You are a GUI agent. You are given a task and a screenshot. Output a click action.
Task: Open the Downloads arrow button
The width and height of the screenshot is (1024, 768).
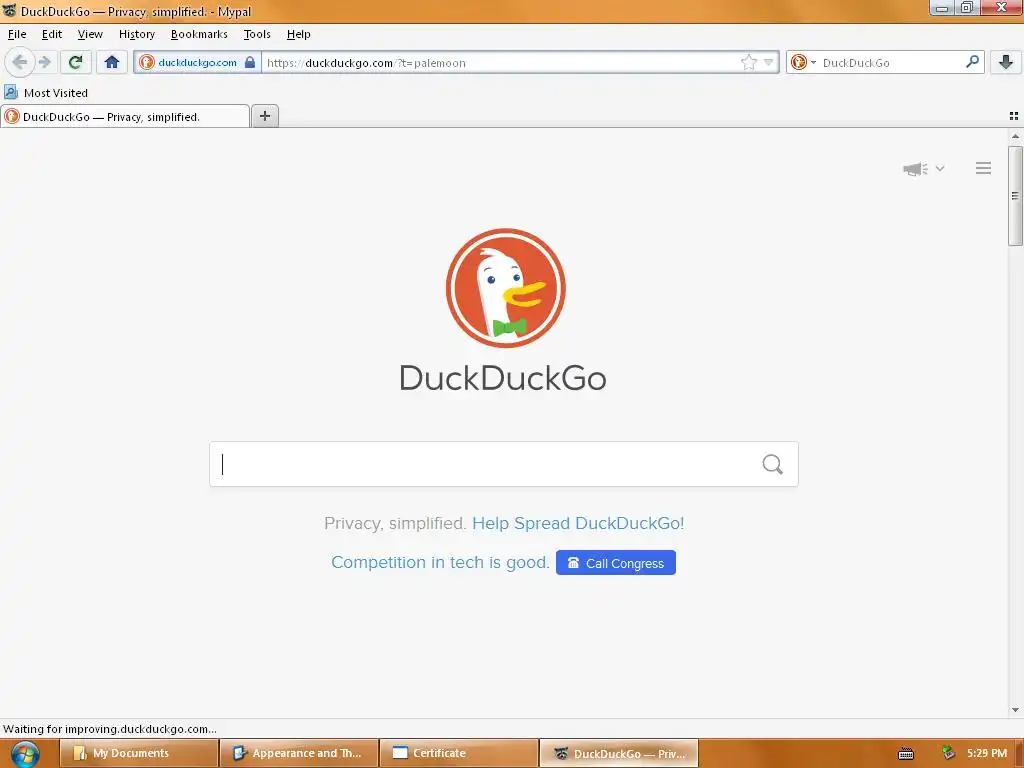coord(1006,62)
